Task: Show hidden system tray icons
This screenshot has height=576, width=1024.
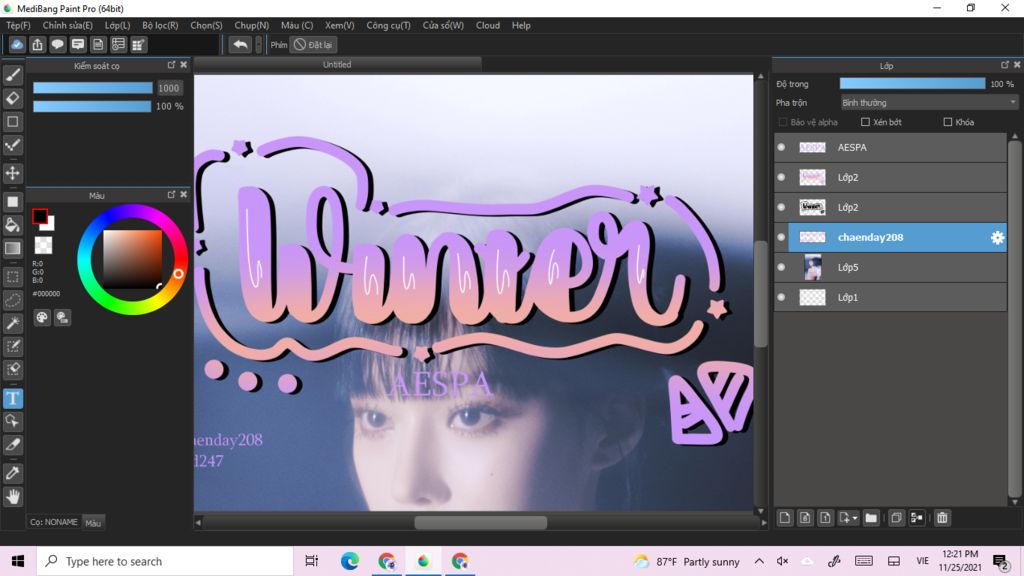Action: [759, 561]
